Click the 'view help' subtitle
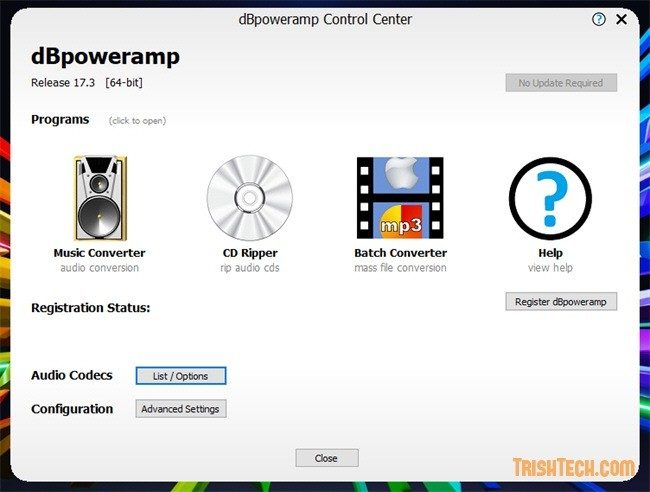This screenshot has width=650, height=492. click(551, 268)
